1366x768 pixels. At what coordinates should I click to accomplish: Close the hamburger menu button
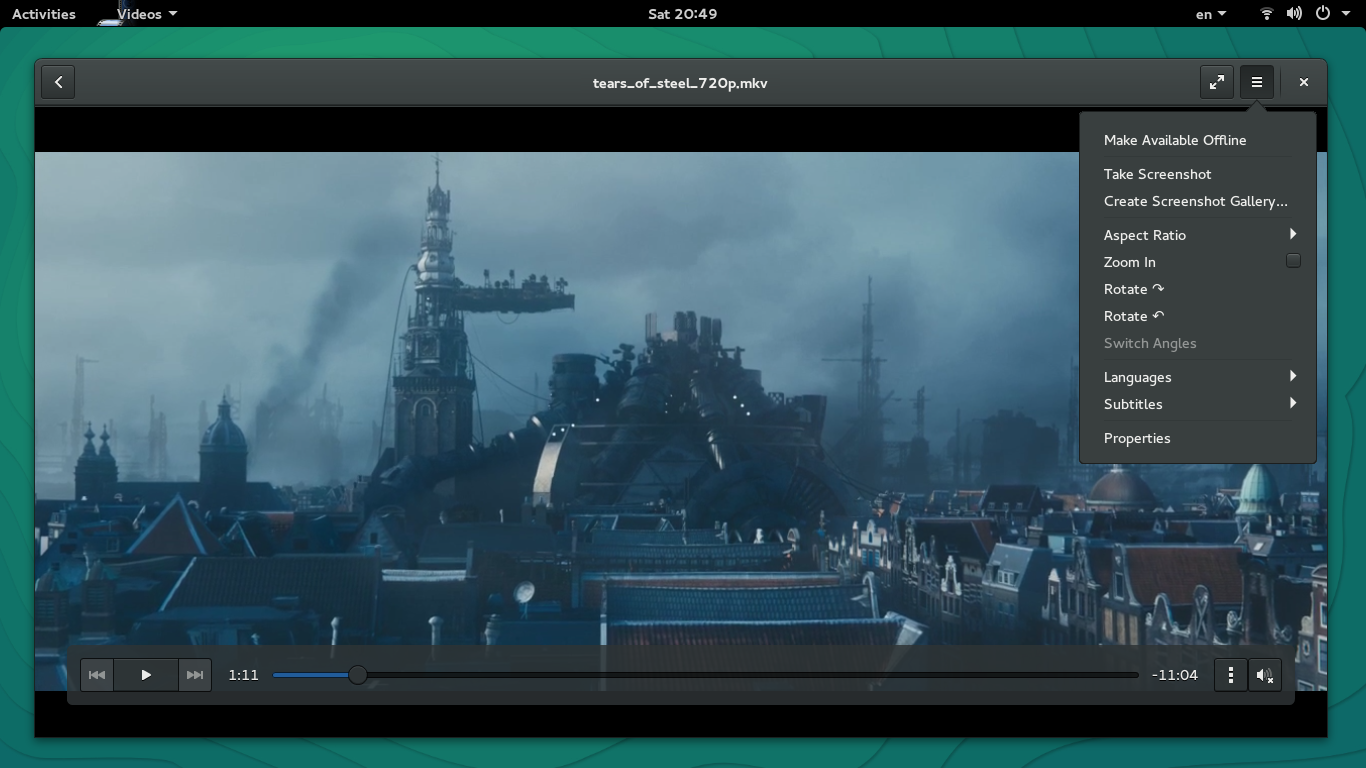point(1257,82)
